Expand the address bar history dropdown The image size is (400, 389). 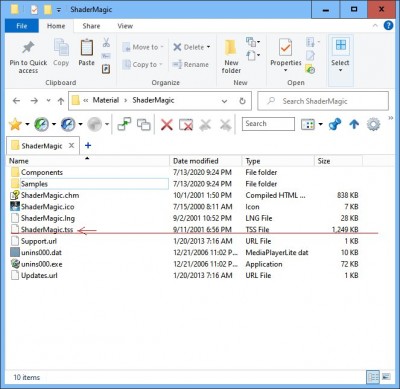point(224,101)
